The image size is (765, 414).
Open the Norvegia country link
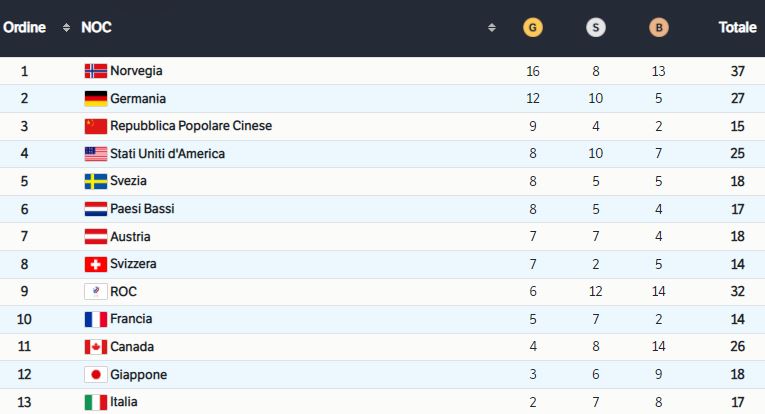coord(136,71)
